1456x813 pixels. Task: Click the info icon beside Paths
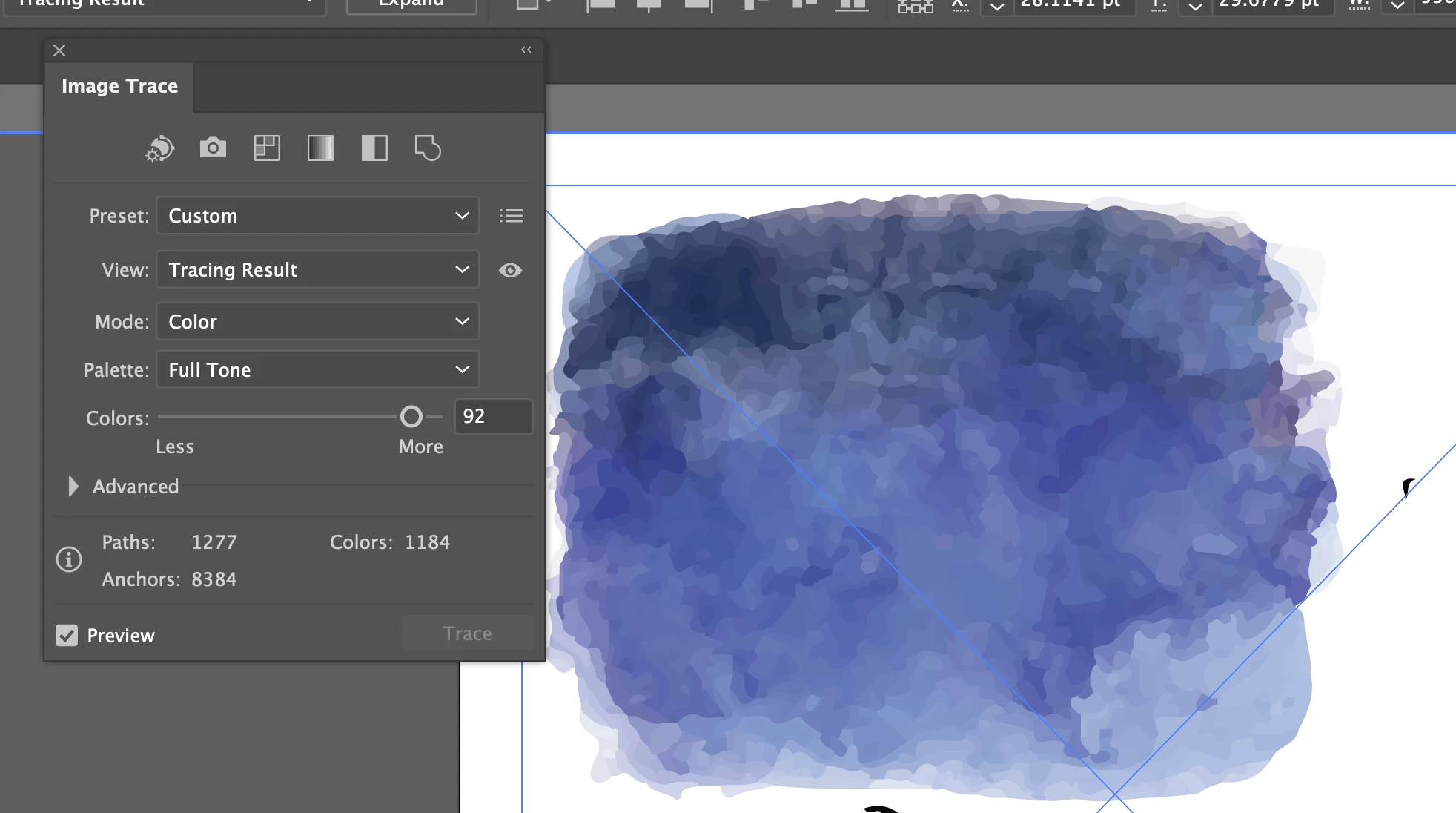tap(69, 559)
